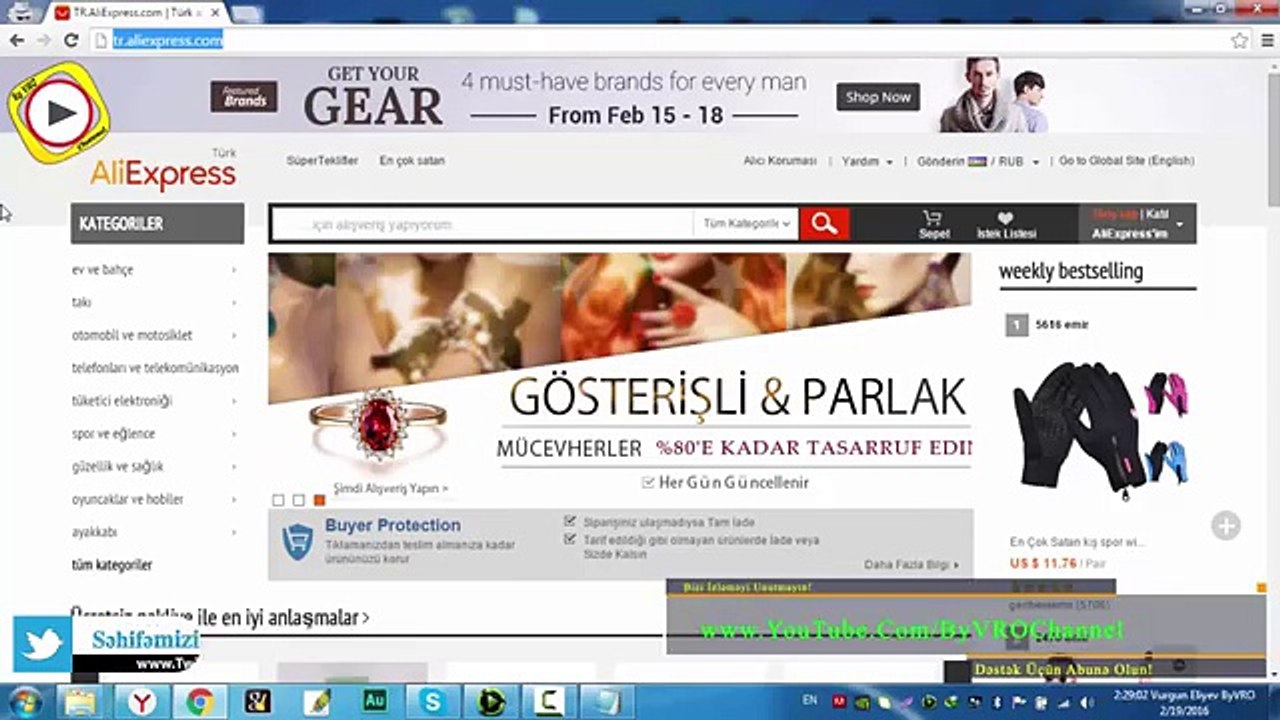Click the US $ 11.76 price
Image resolution: width=1280 pixels, height=720 pixels.
(x=1043, y=564)
